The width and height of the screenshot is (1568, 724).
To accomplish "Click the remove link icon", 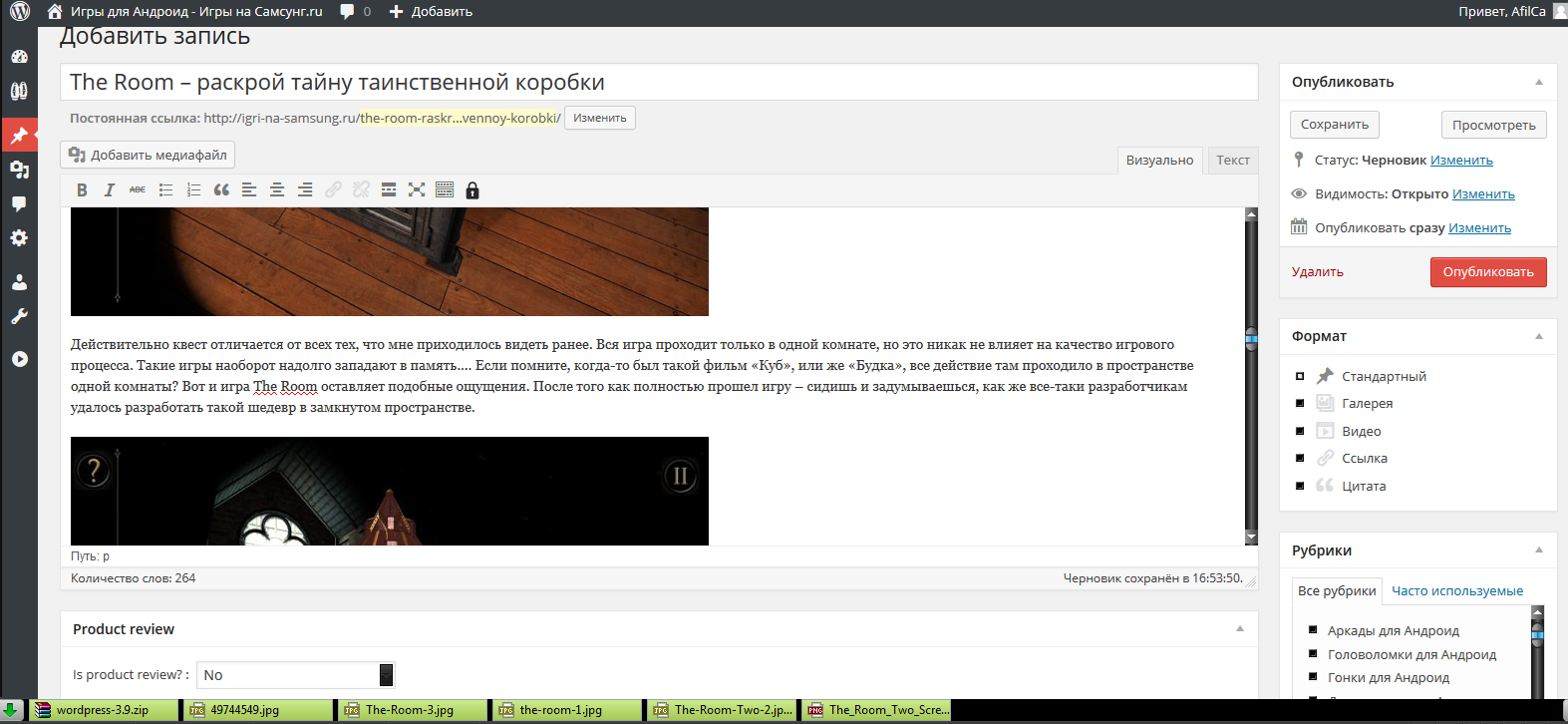I will pos(361,189).
